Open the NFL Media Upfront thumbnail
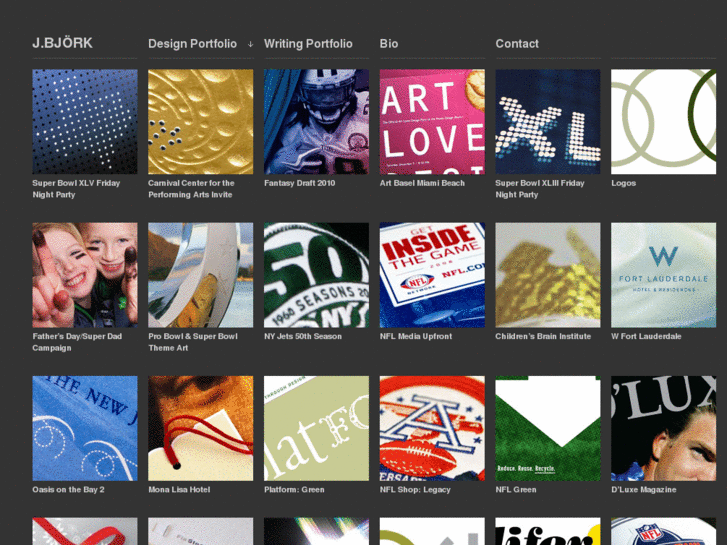The image size is (727, 545). coord(432,275)
